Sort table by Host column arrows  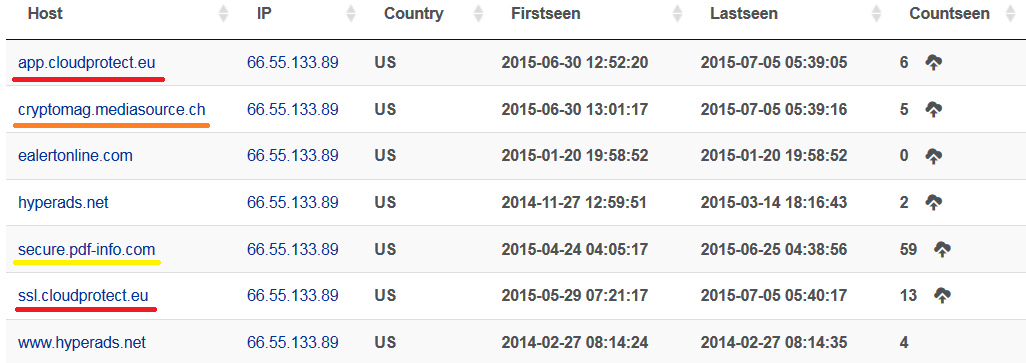point(224,14)
